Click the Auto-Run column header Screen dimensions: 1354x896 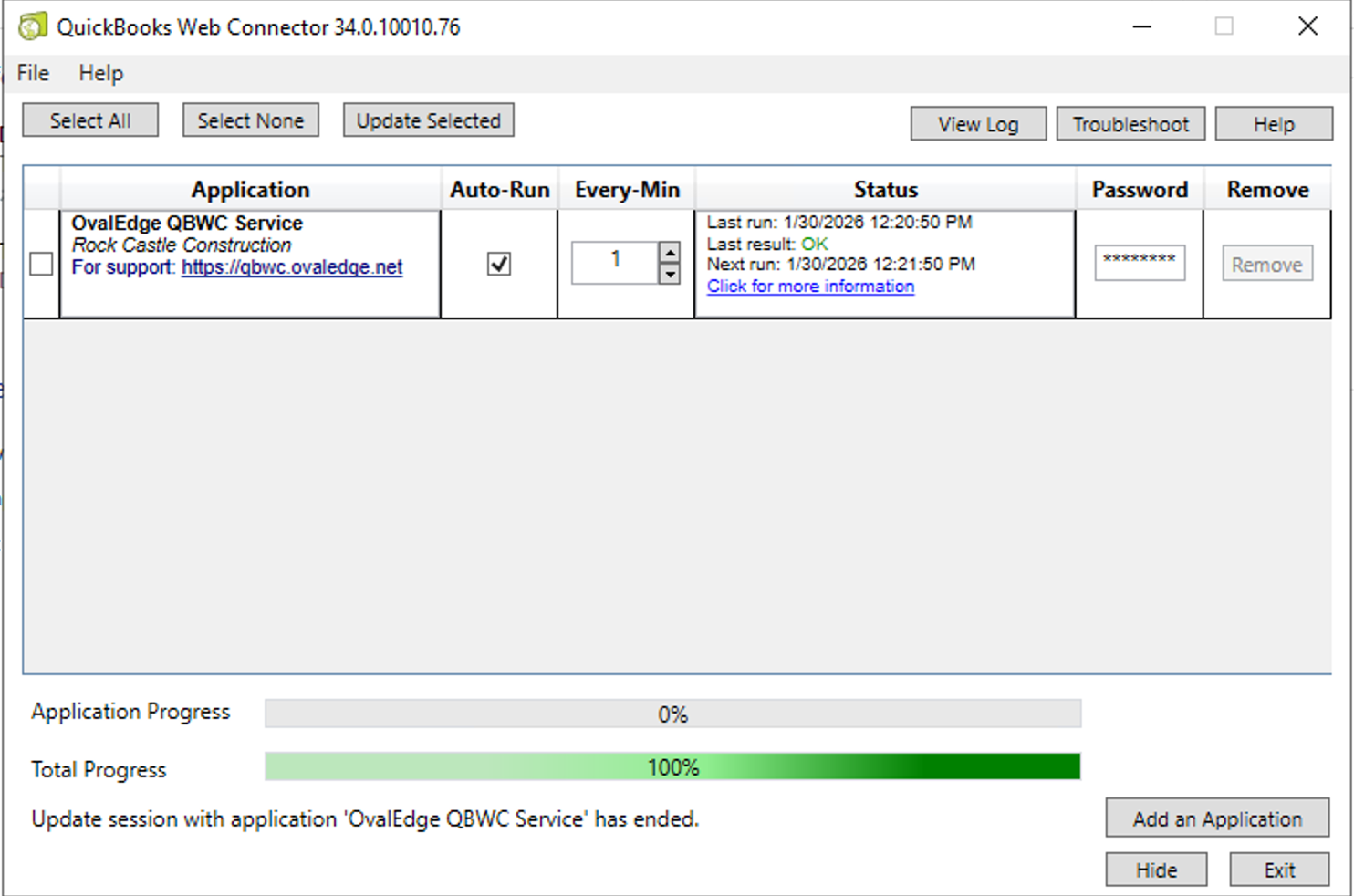coord(499,189)
